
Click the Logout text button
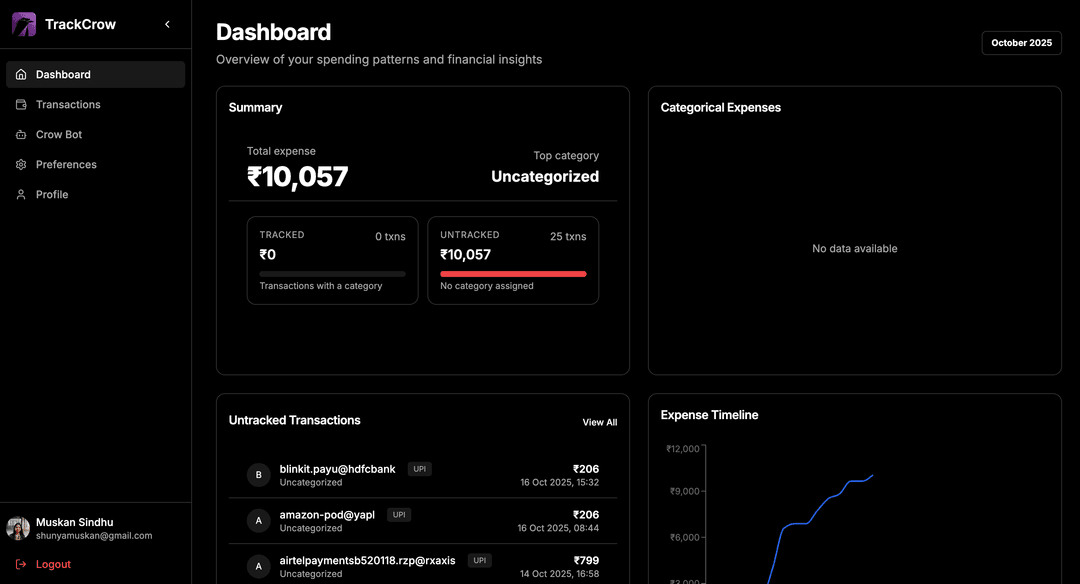coord(53,564)
